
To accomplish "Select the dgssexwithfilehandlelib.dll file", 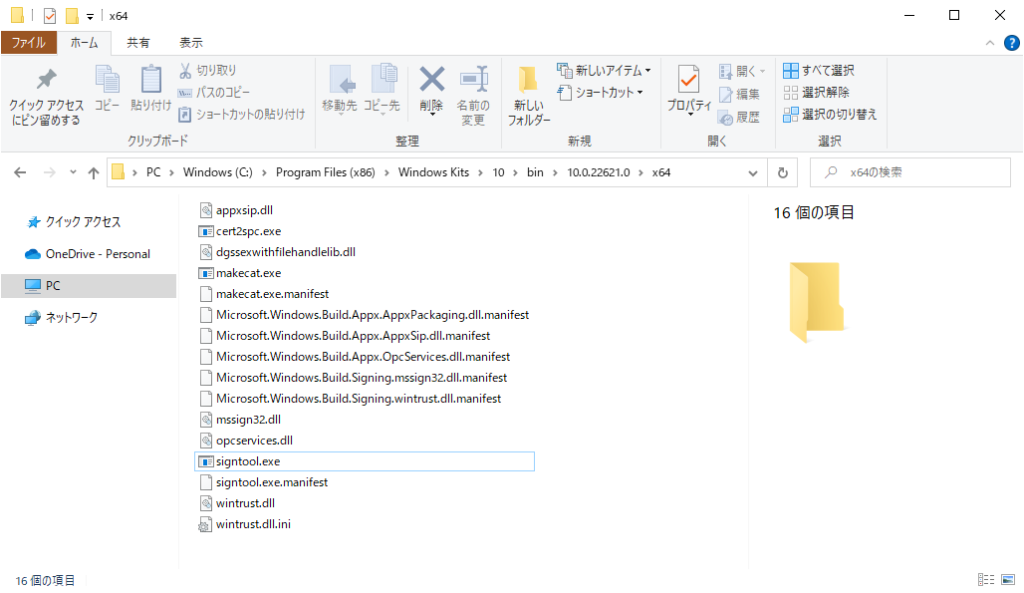I will pyautogui.click(x=278, y=252).
